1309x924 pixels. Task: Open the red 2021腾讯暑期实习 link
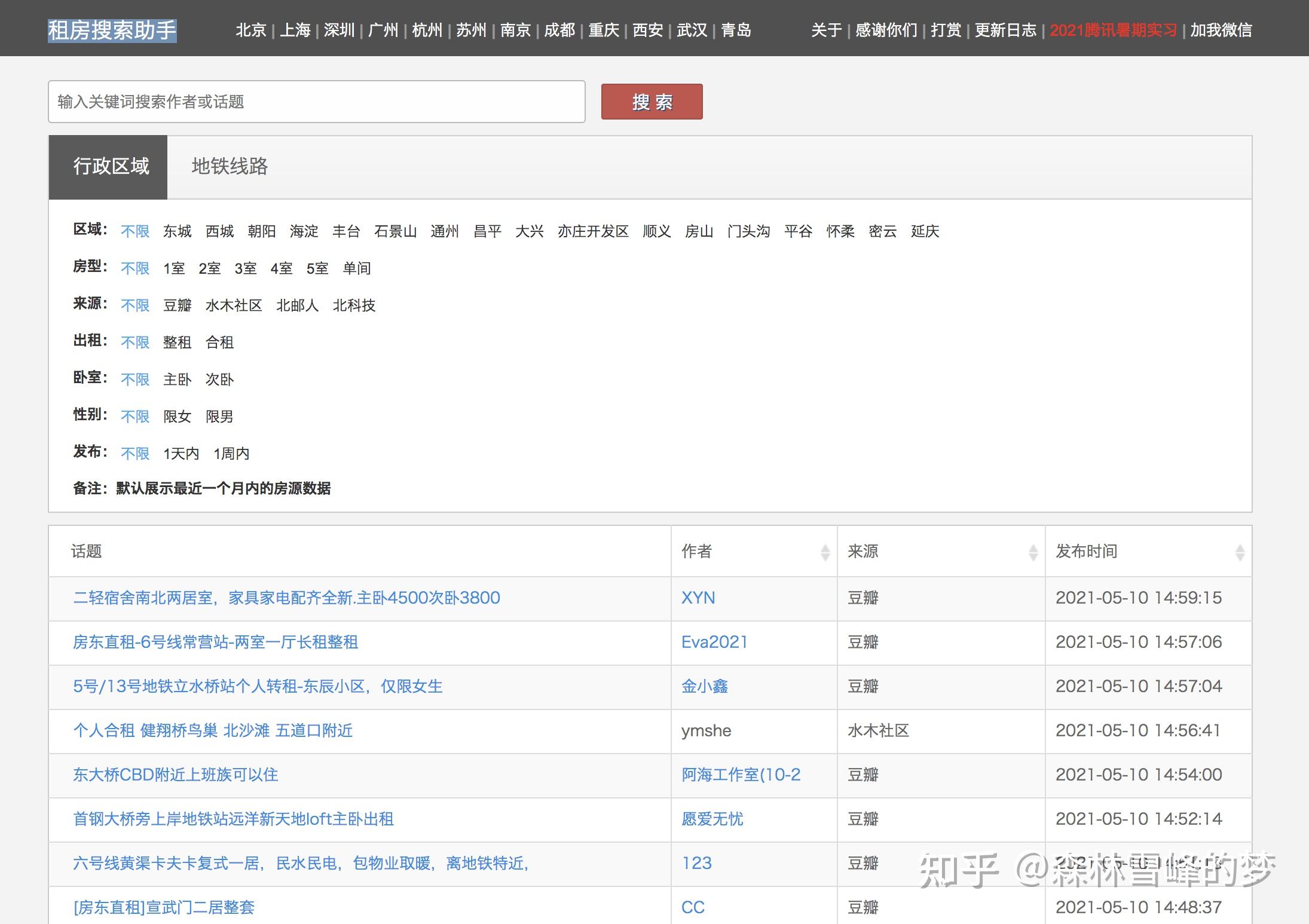point(1113,30)
